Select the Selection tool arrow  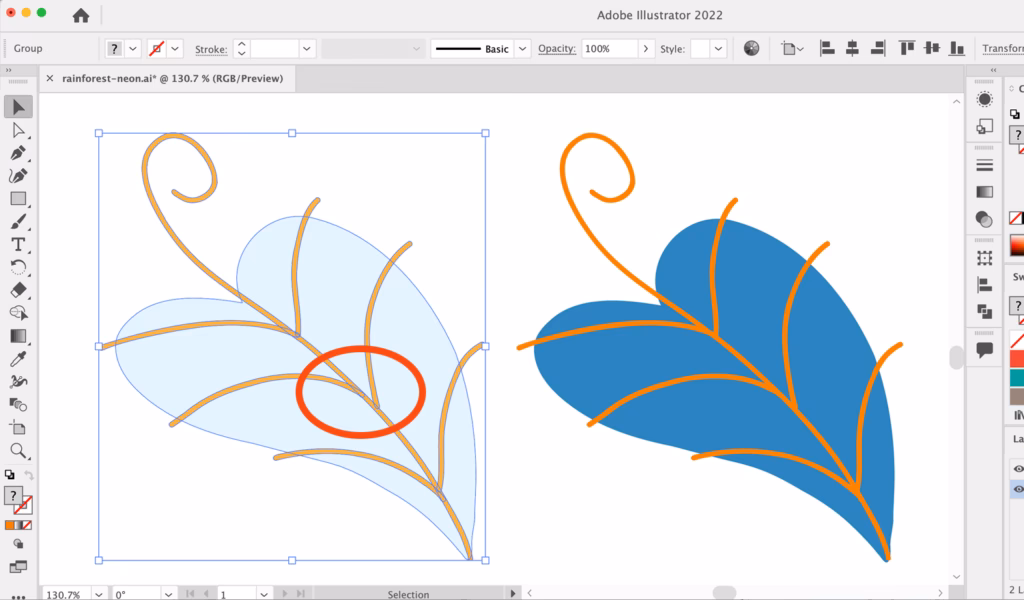tap(16, 107)
